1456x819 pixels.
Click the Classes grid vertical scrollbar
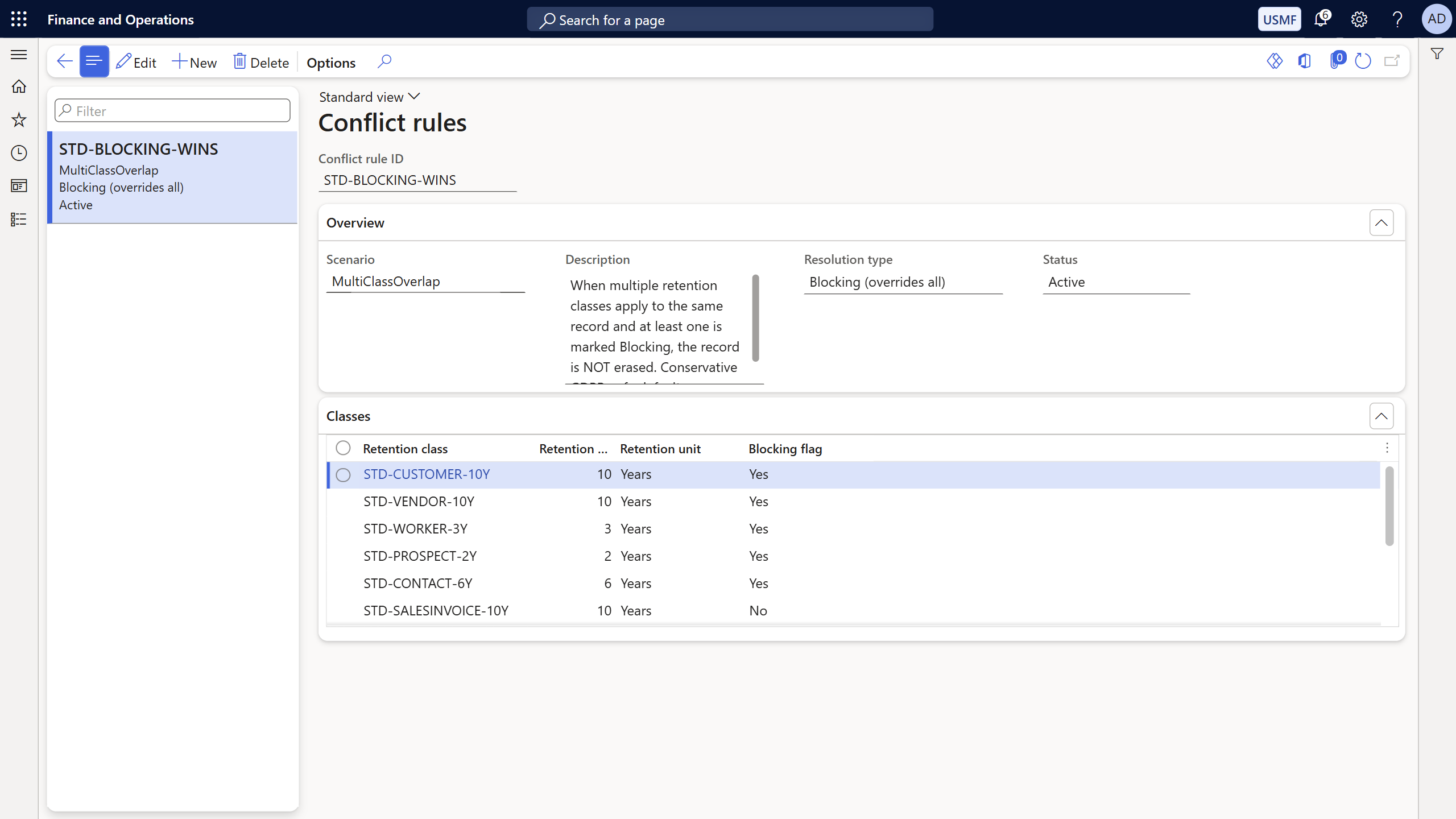point(1389,506)
